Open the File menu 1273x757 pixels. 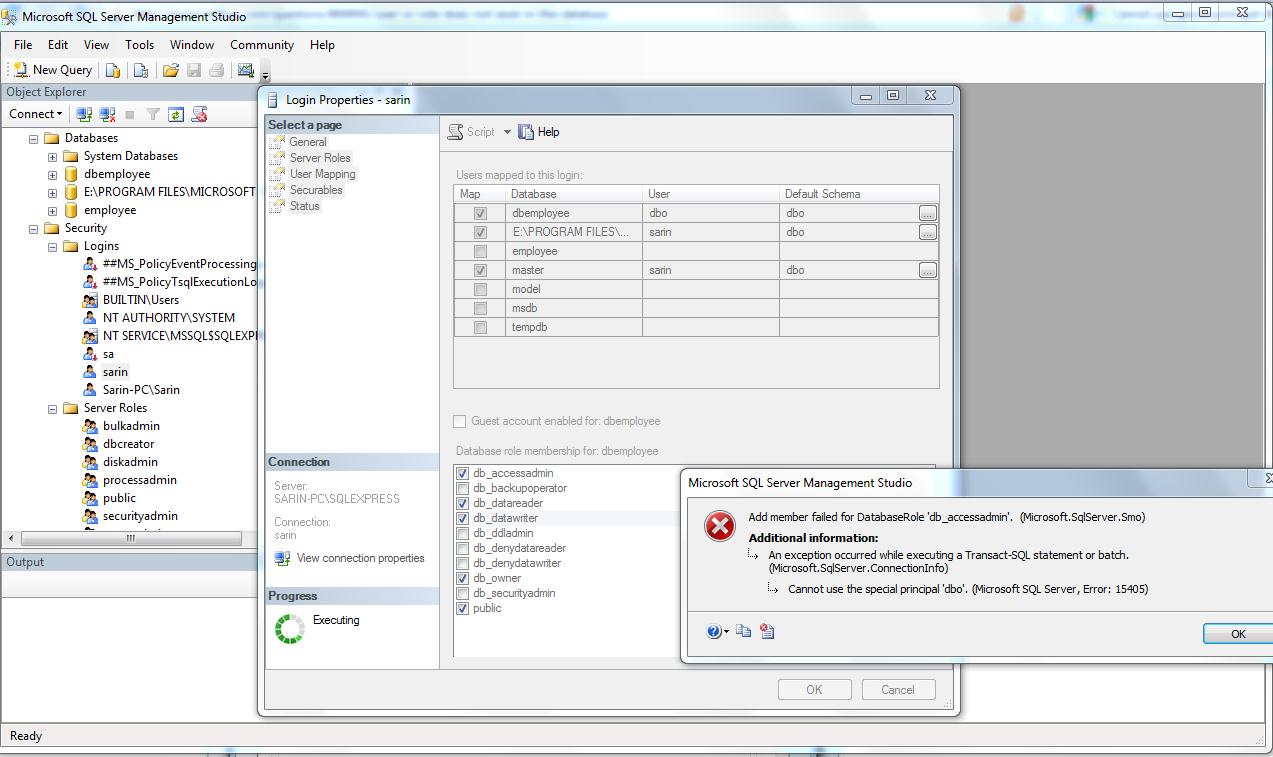pyautogui.click(x=23, y=45)
